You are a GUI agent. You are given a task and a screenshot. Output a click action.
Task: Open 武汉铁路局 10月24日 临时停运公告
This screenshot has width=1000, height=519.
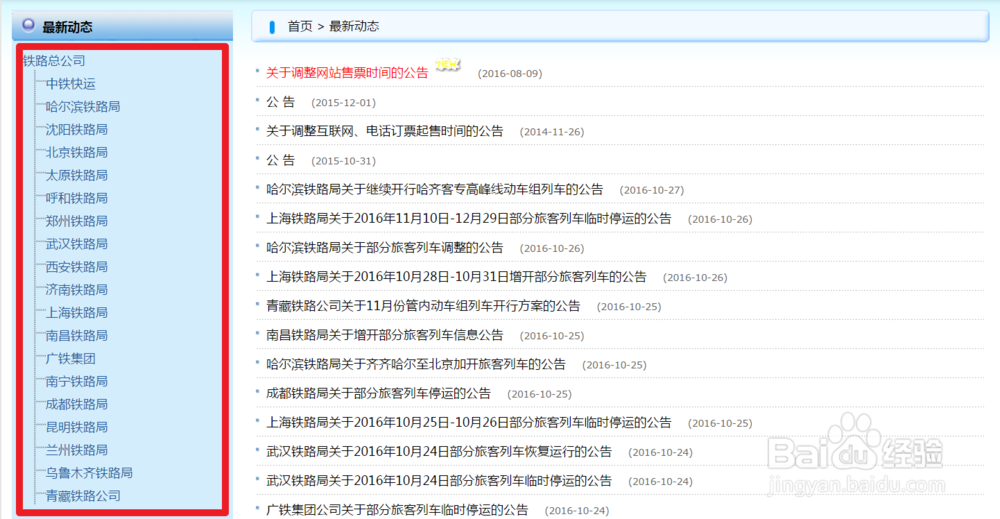pyautogui.click(x=439, y=481)
